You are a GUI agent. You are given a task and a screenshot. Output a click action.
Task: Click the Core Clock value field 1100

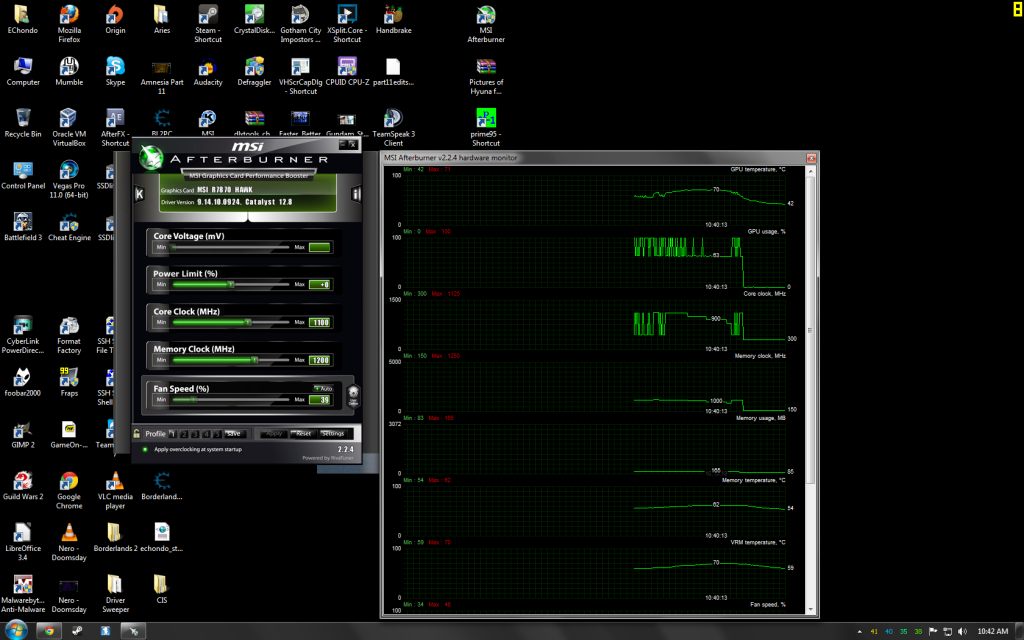pos(320,323)
